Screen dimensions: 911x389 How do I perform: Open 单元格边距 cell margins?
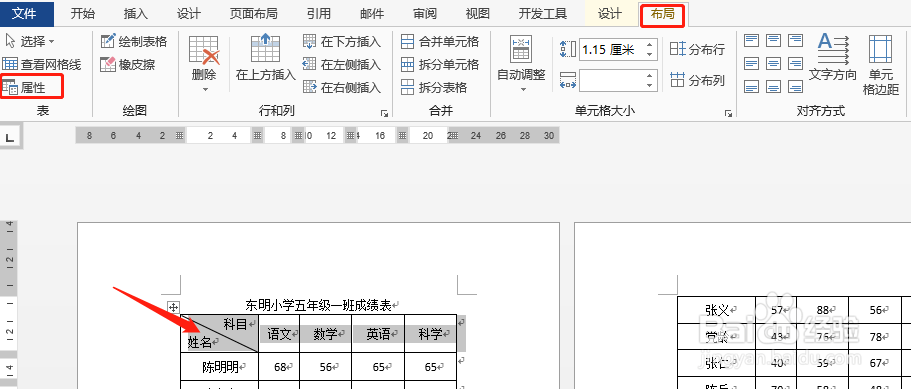881,64
